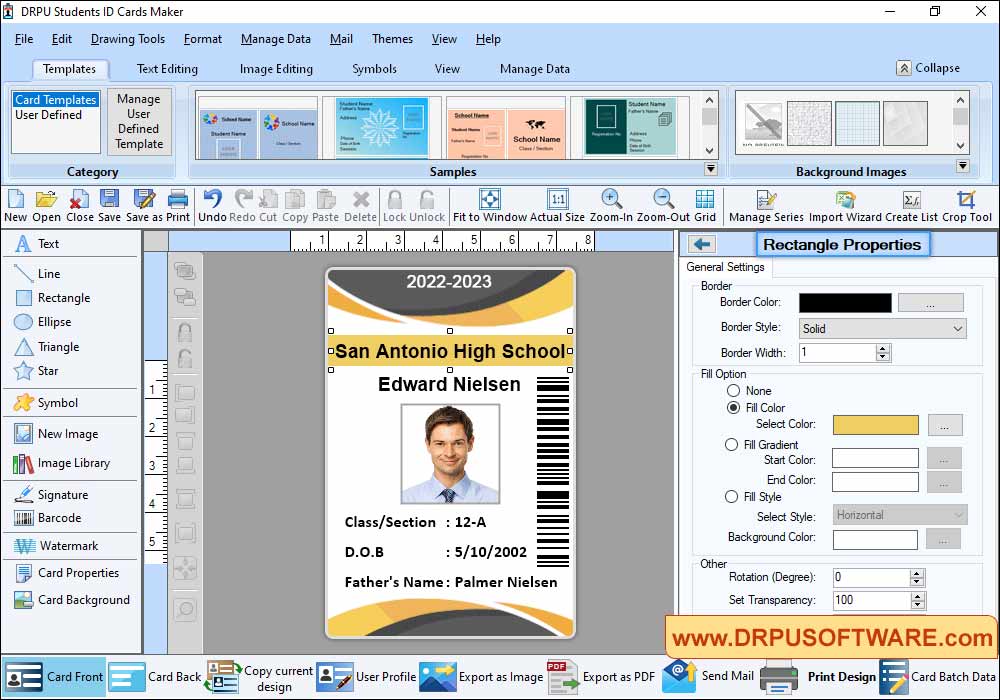This screenshot has height=700, width=1000.
Task: Click the yellow fill Select Color swatch
Action: tap(876, 425)
